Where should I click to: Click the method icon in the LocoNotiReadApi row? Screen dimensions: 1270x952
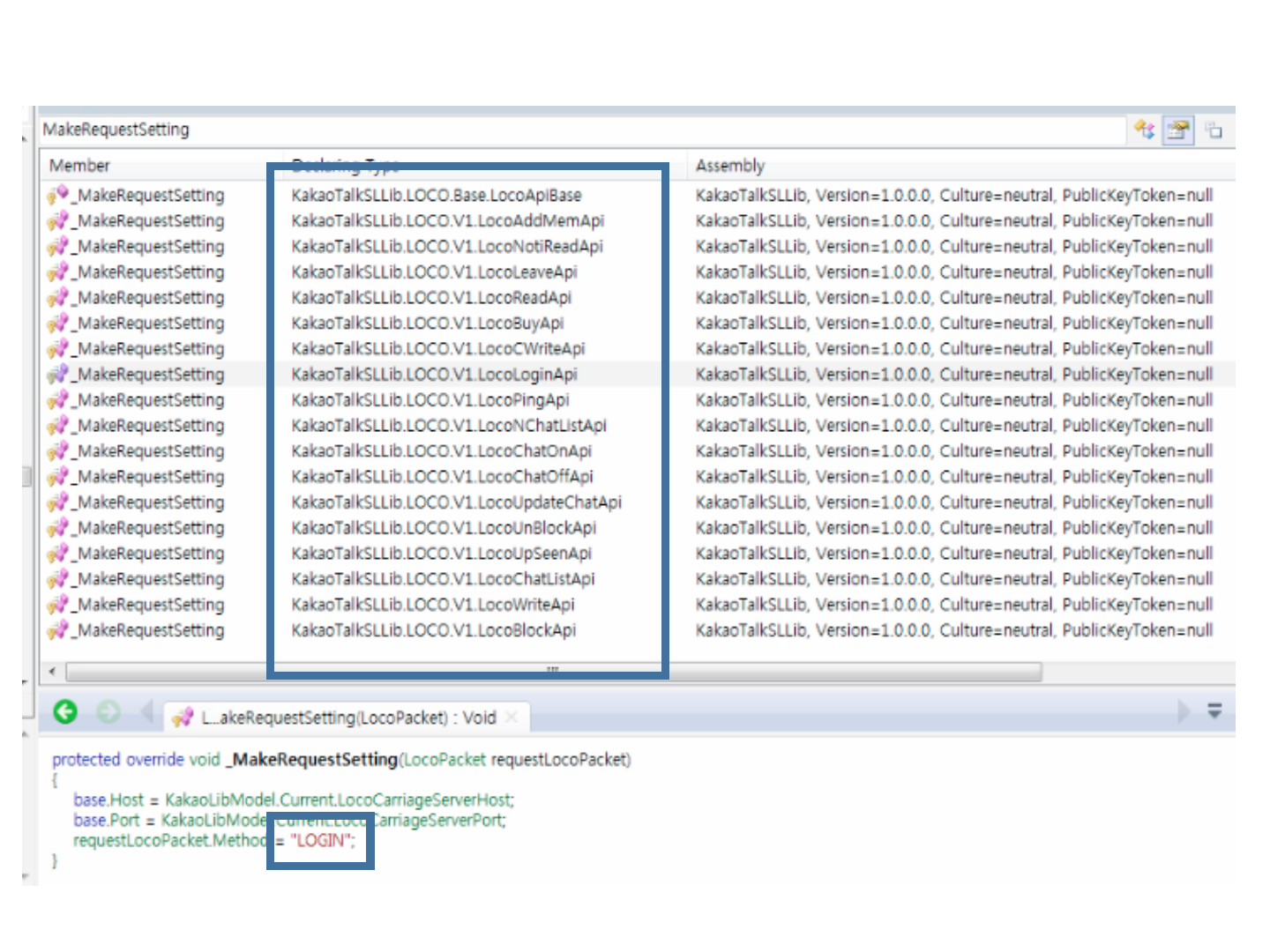click(58, 246)
